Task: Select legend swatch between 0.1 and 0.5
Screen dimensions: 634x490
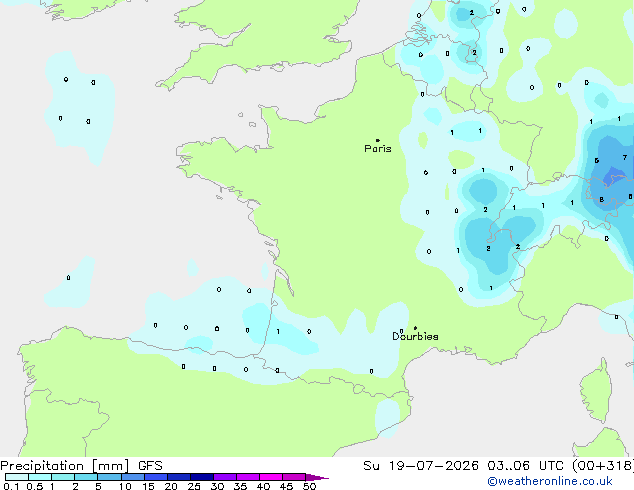Action: coord(17,477)
